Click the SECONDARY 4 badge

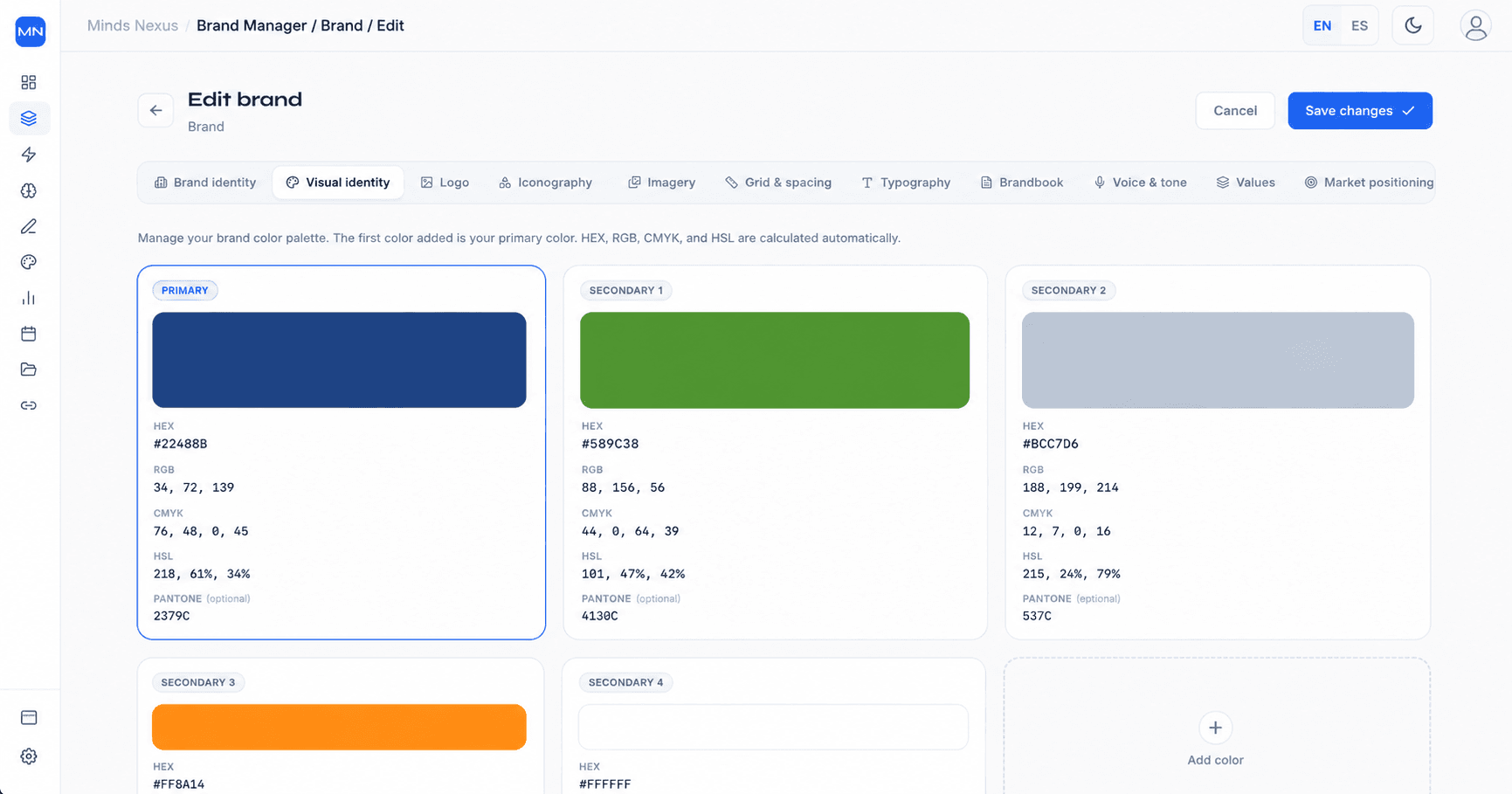click(626, 682)
